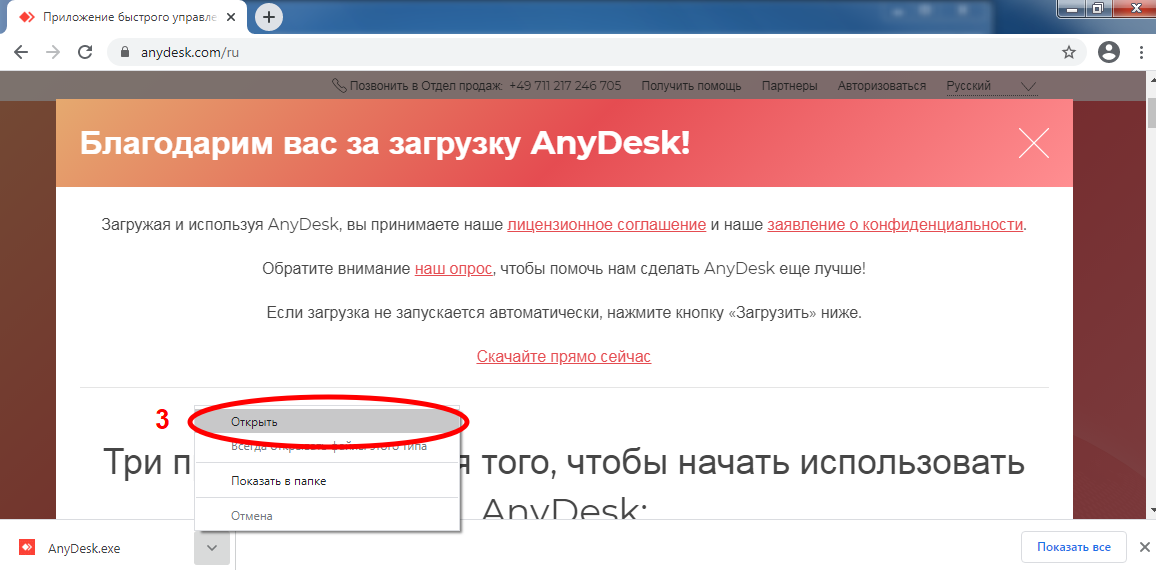Screen dimensions: 1156x574
Task: Choose always open files of this type
Action: 327,447
